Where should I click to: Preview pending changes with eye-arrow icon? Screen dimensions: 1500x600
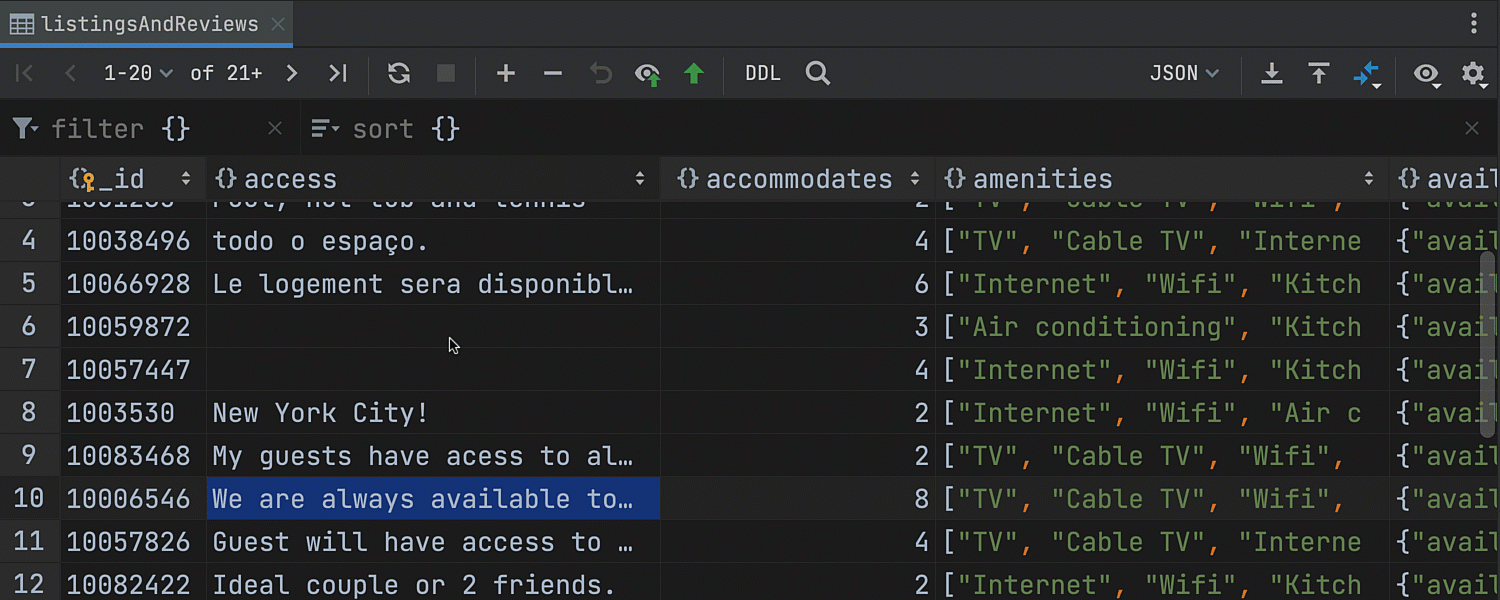648,74
